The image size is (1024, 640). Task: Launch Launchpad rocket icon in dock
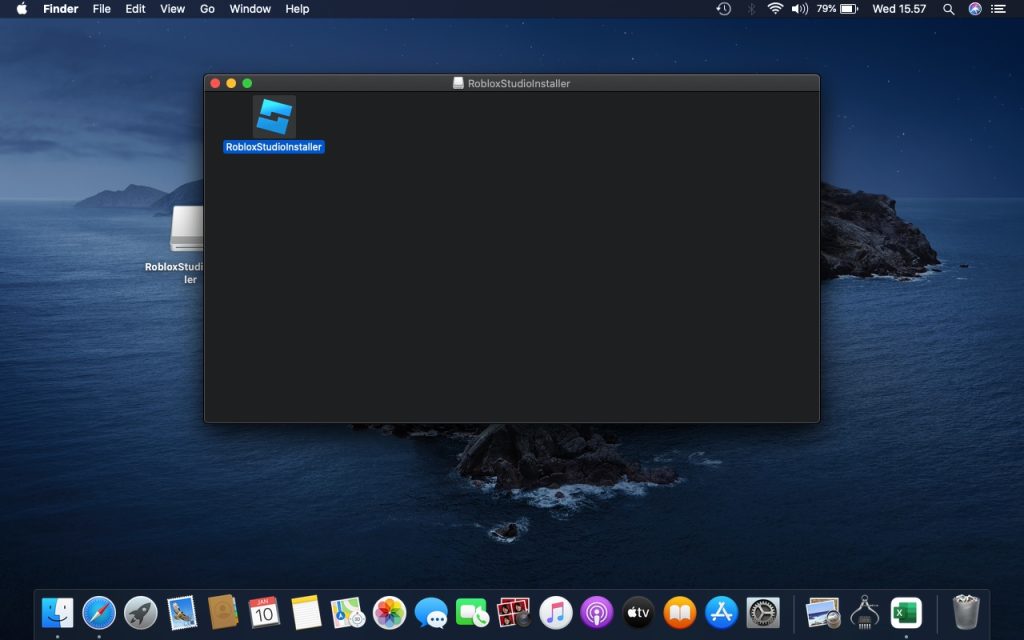pyautogui.click(x=140, y=613)
